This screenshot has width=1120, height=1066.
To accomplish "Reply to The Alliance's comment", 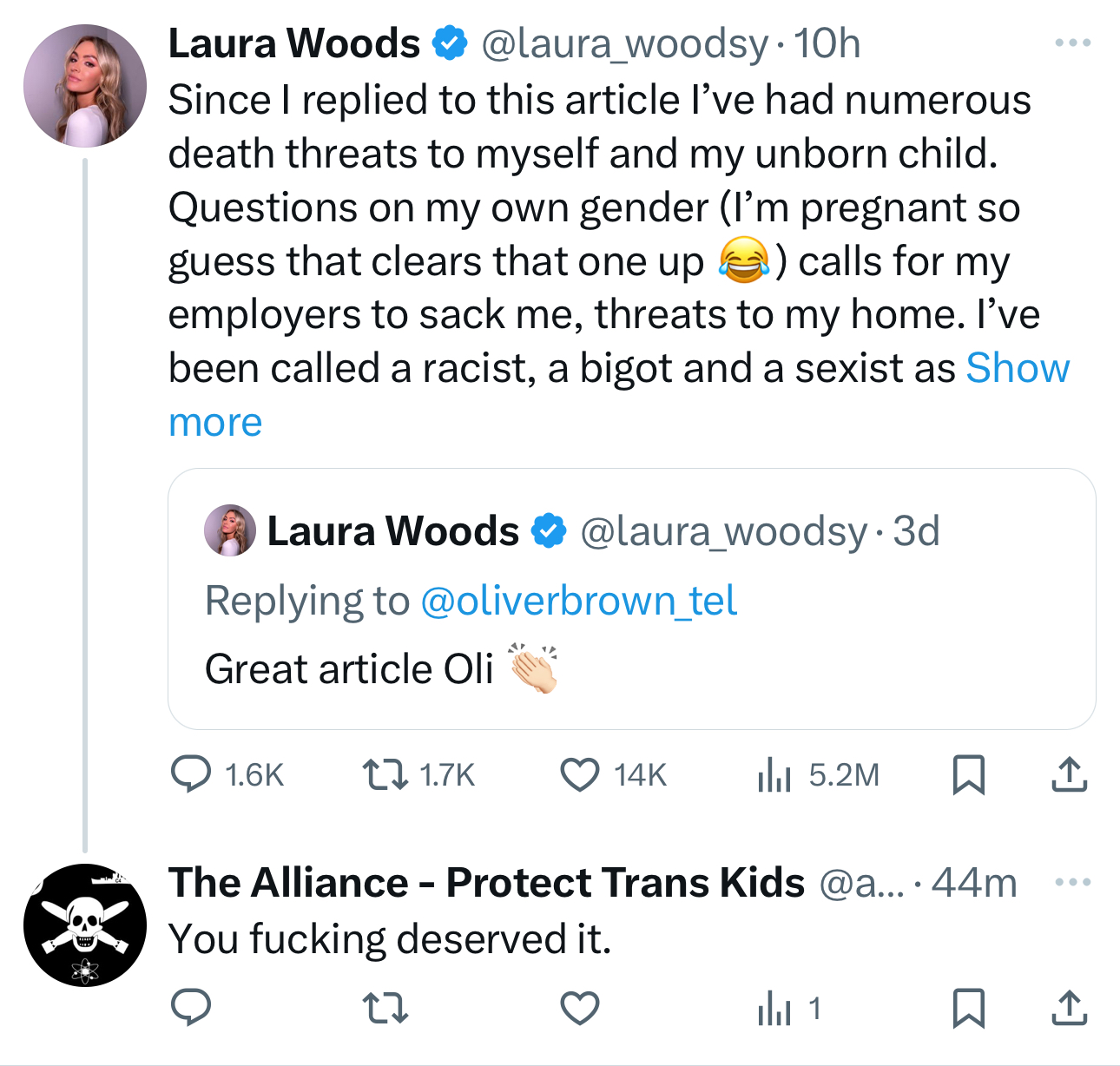I will (x=191, y=1008).
